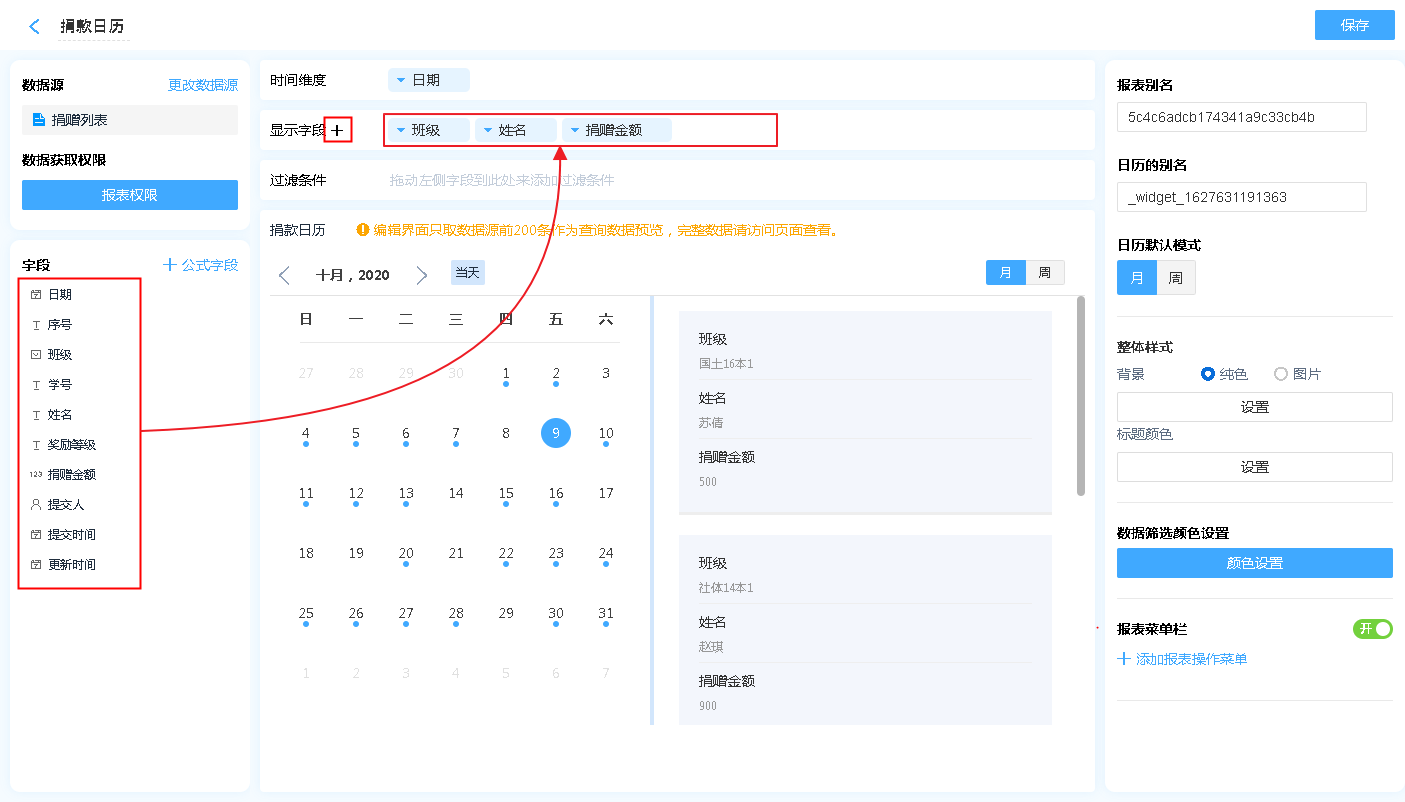Open the 颜色设置 button
This screenshot has width=1405, height=802.
[1254, 563]
